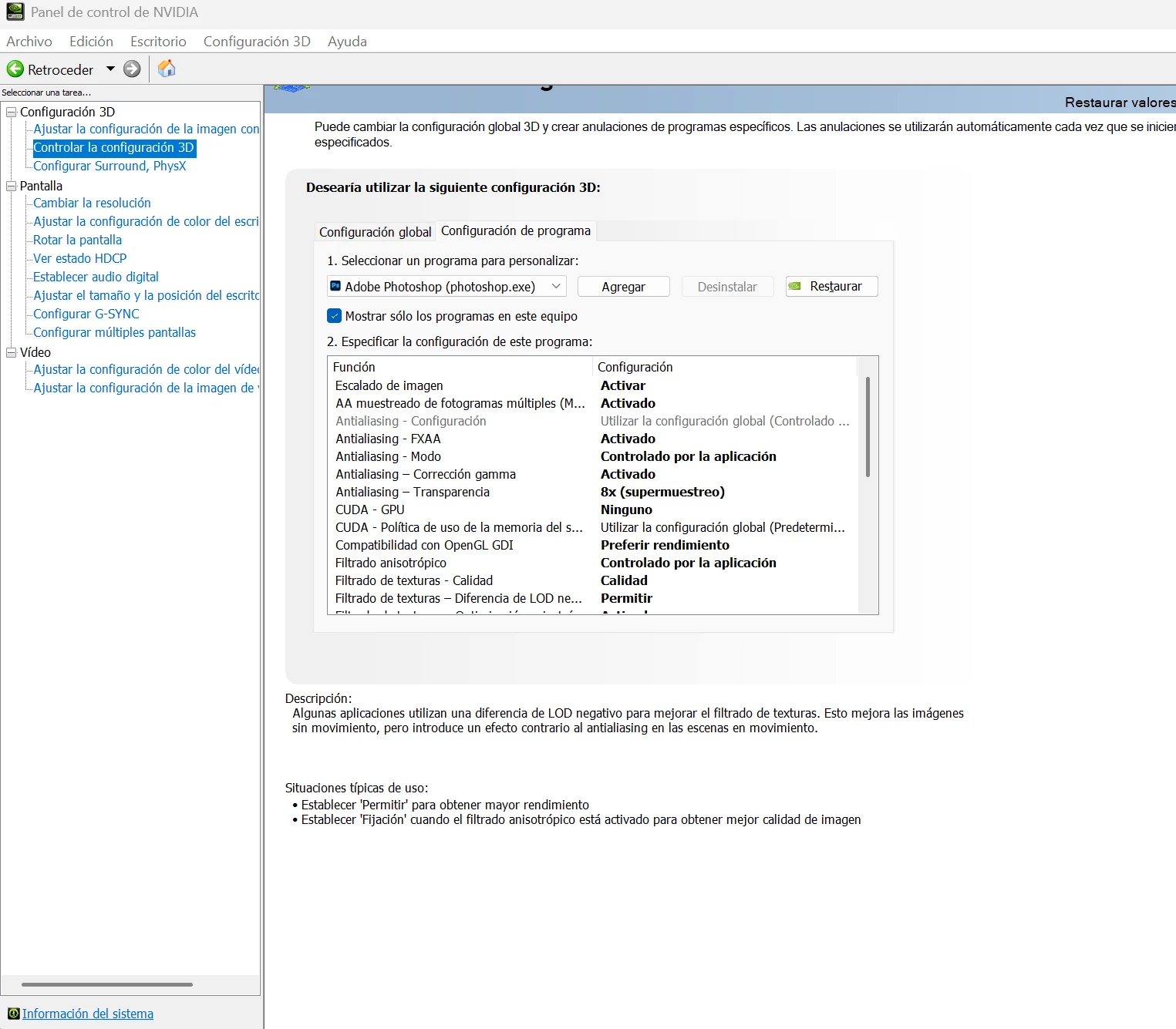This screenshot has width=1176, height=1029.
Task: Open Configurar Surround, PhysX
Action: pyautogui.click(x=110, y=166)
